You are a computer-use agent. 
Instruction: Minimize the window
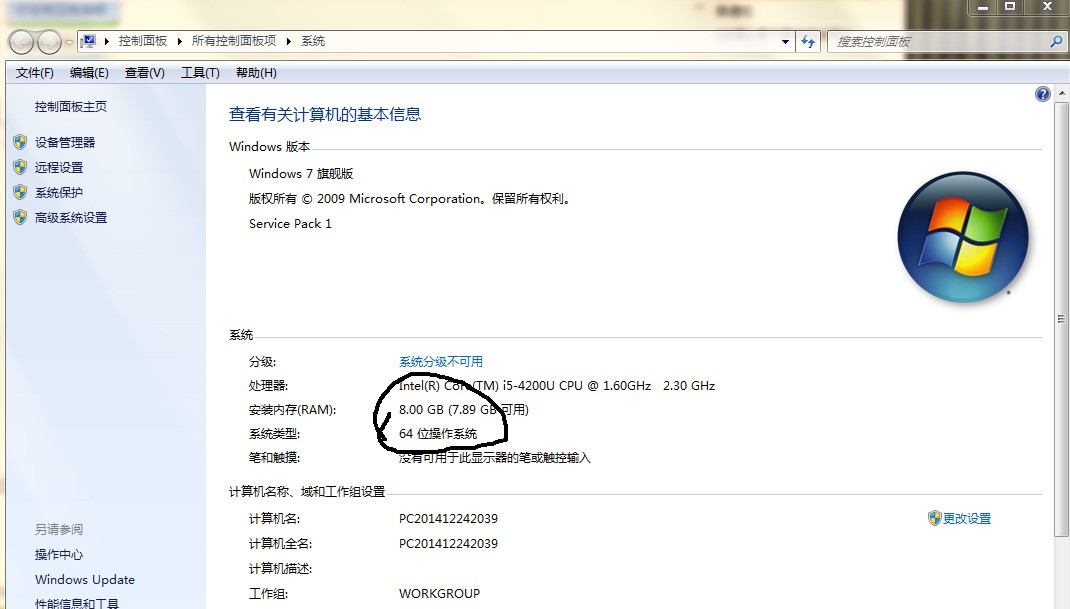click(x=983, y=8)
